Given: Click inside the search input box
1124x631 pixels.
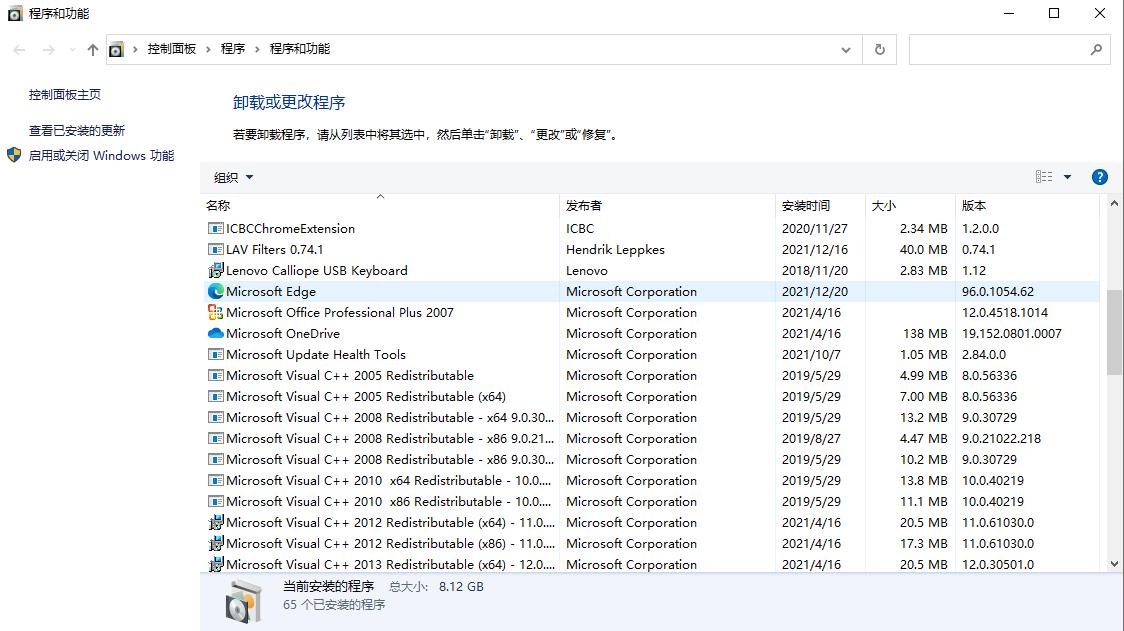Looking at the screenshot, I should (x=1000, y=49).
